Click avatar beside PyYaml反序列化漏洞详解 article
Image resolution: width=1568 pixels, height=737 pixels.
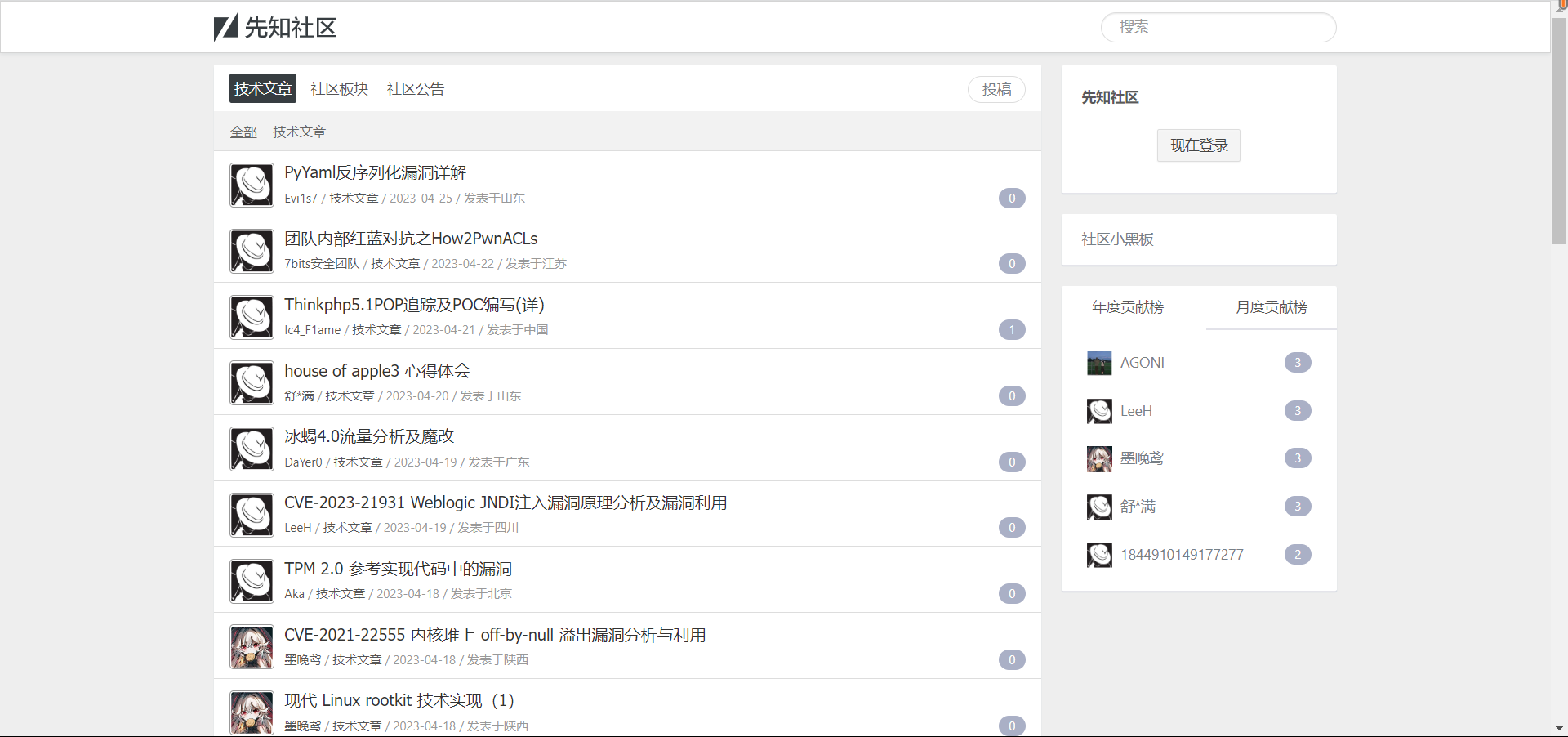coord(252,185)
